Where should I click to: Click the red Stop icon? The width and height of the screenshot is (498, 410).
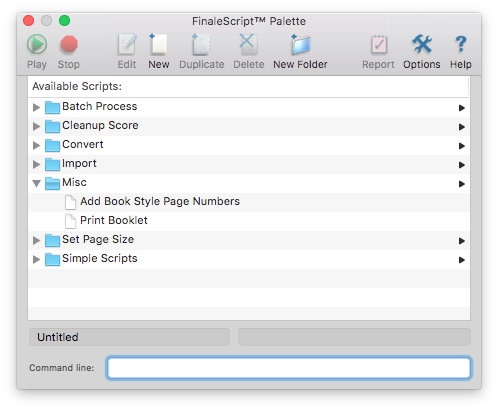tap(69, 44)
